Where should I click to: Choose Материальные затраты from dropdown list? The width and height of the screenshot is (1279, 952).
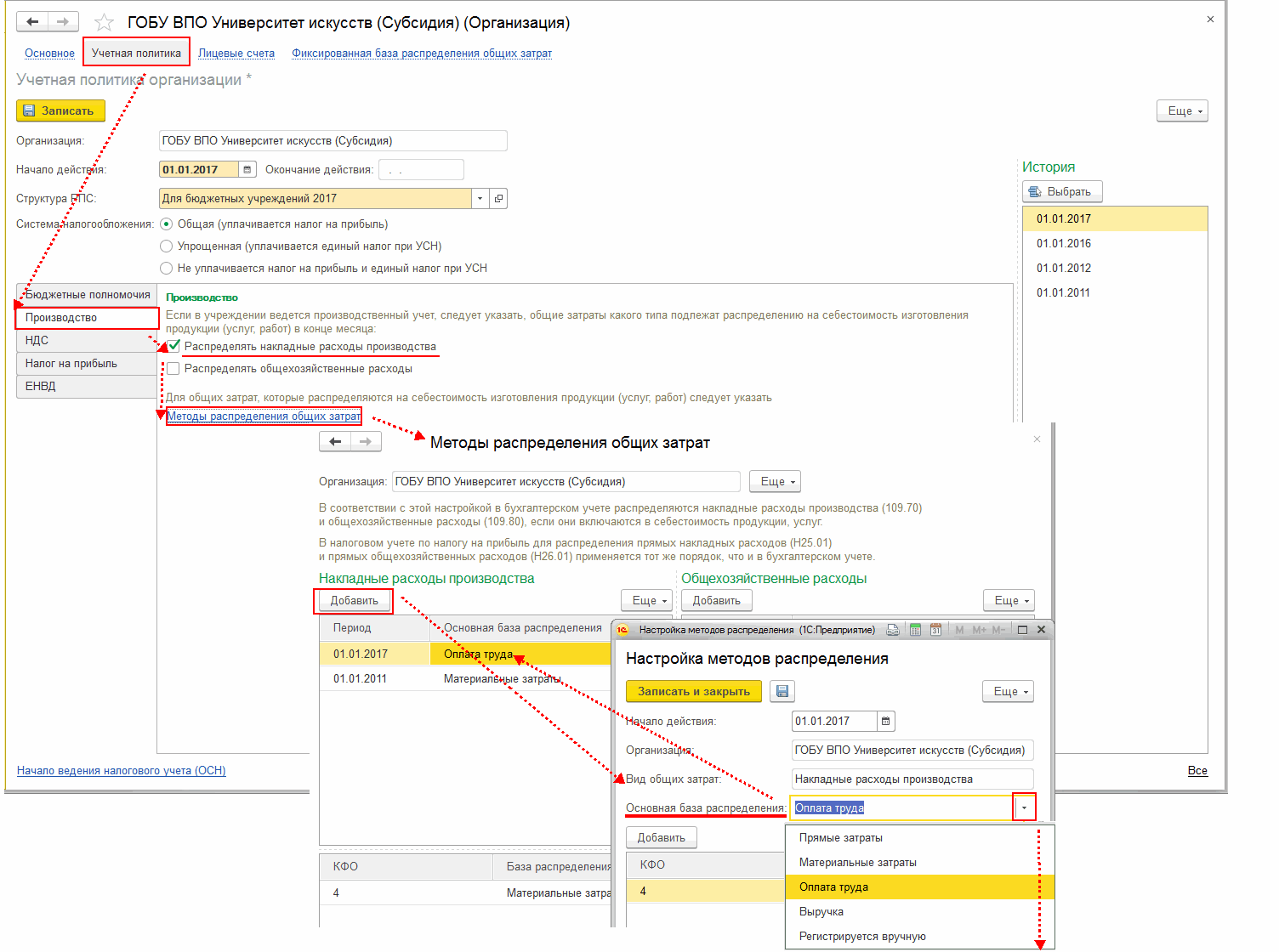tap(919, 863)
